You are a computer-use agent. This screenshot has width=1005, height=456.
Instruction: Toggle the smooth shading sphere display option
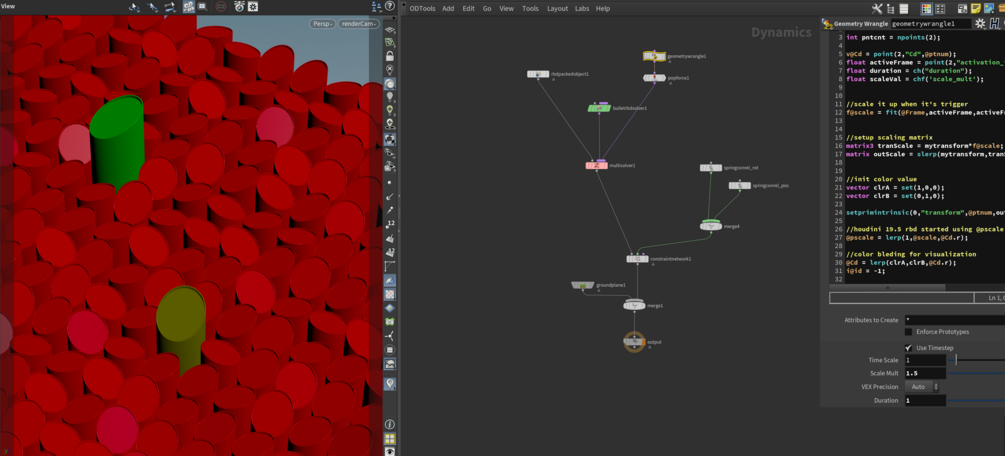[x=390, y=84]
